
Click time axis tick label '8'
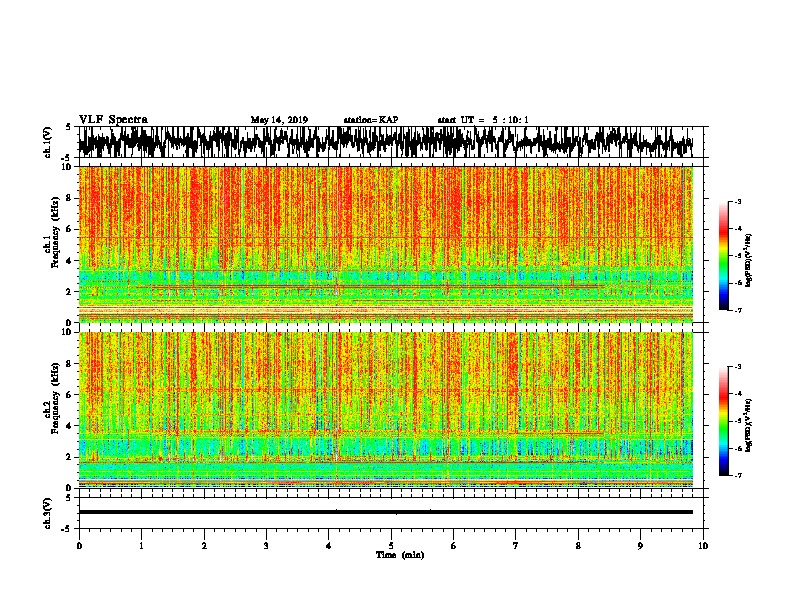tap(578, 546)
